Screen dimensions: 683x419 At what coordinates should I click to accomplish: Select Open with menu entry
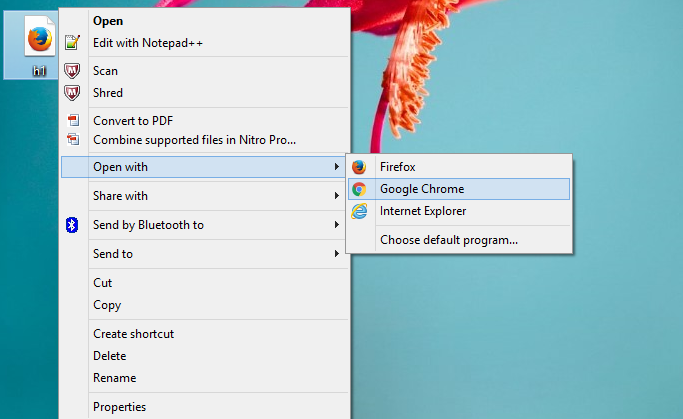pyautogui.click(x=205, y=167)
